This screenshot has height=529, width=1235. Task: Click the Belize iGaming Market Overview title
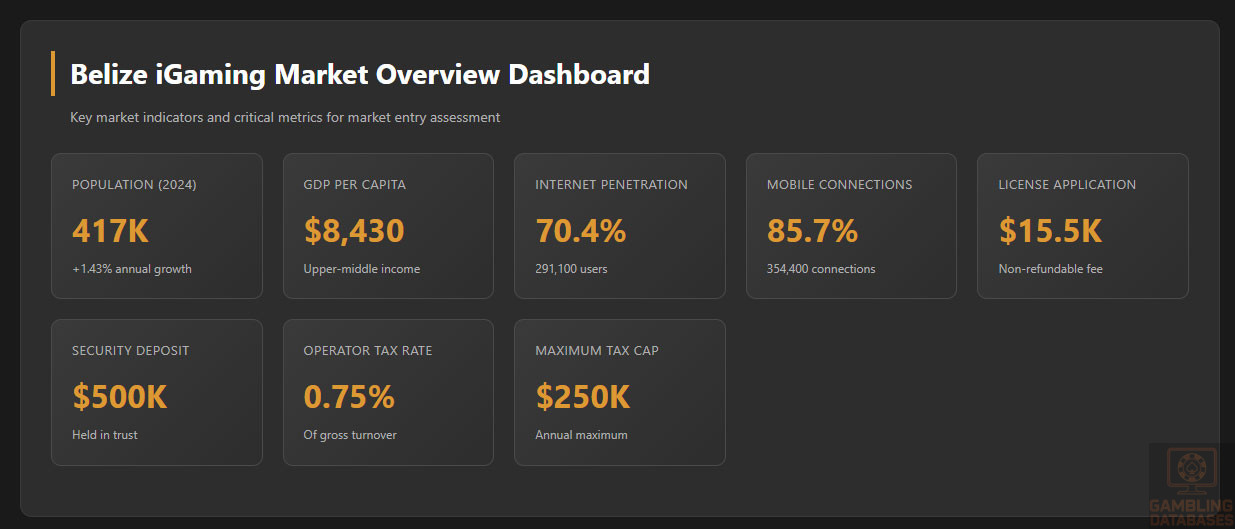pos(360,74)
